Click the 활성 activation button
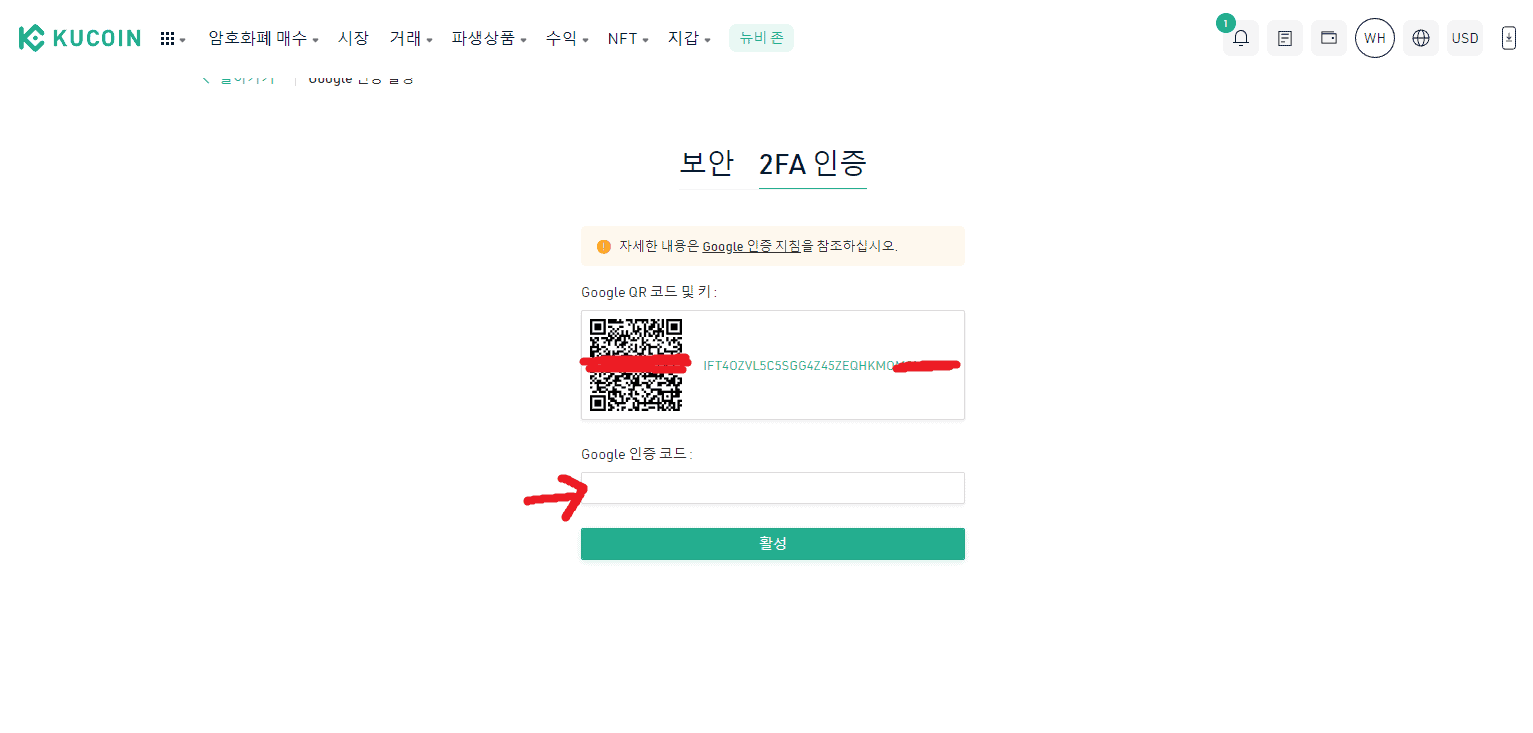The height and width of the screenshot is (733, 1533). pos(772,543)
